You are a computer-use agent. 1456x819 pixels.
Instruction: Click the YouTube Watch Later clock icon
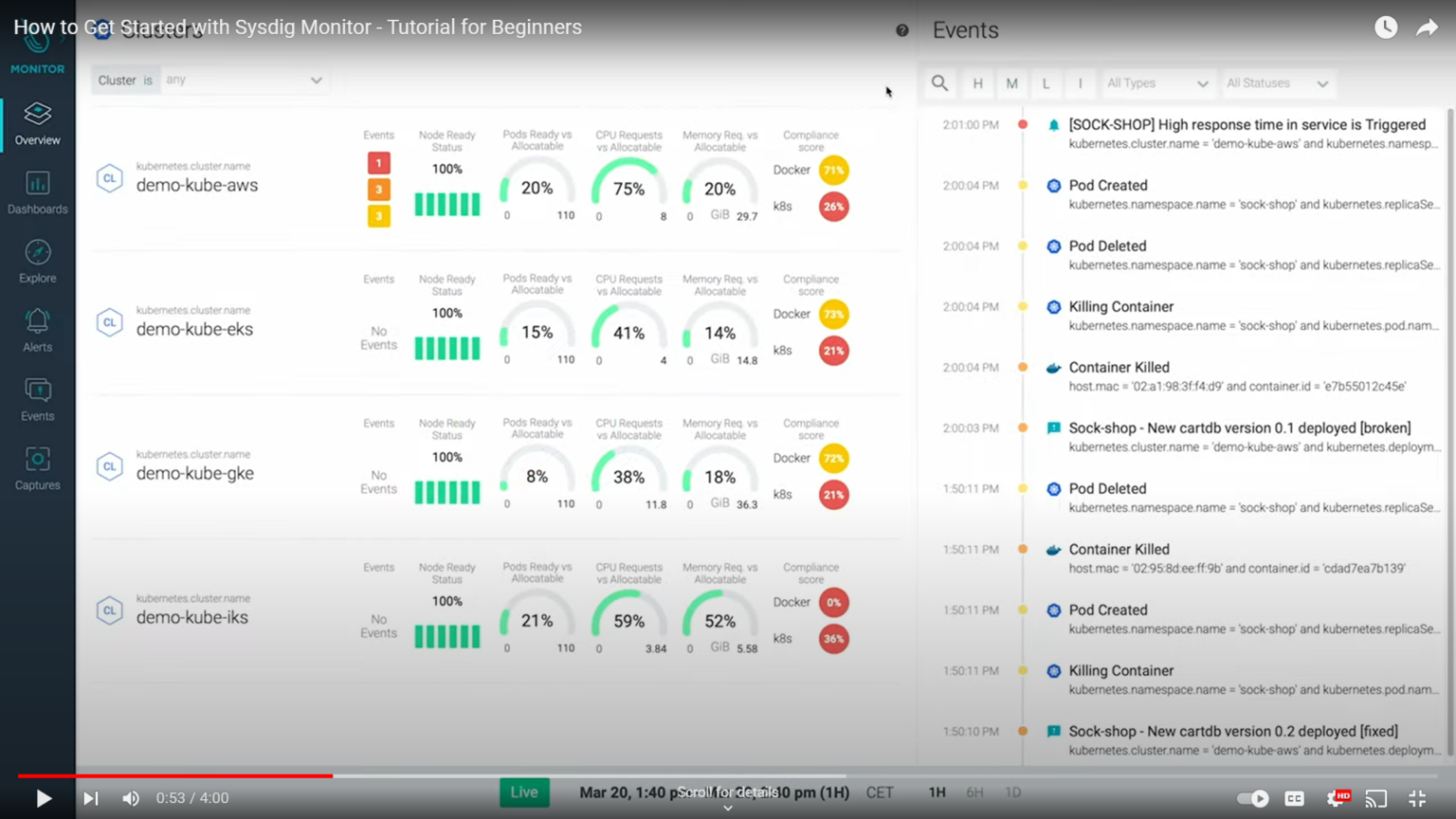tap(1386, 27)
